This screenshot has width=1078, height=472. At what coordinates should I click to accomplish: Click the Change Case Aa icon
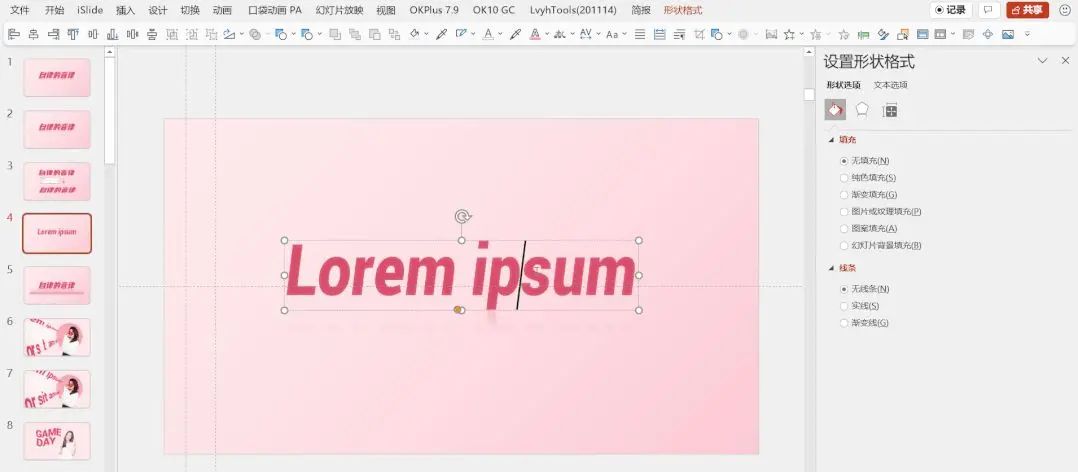(612, 34)
